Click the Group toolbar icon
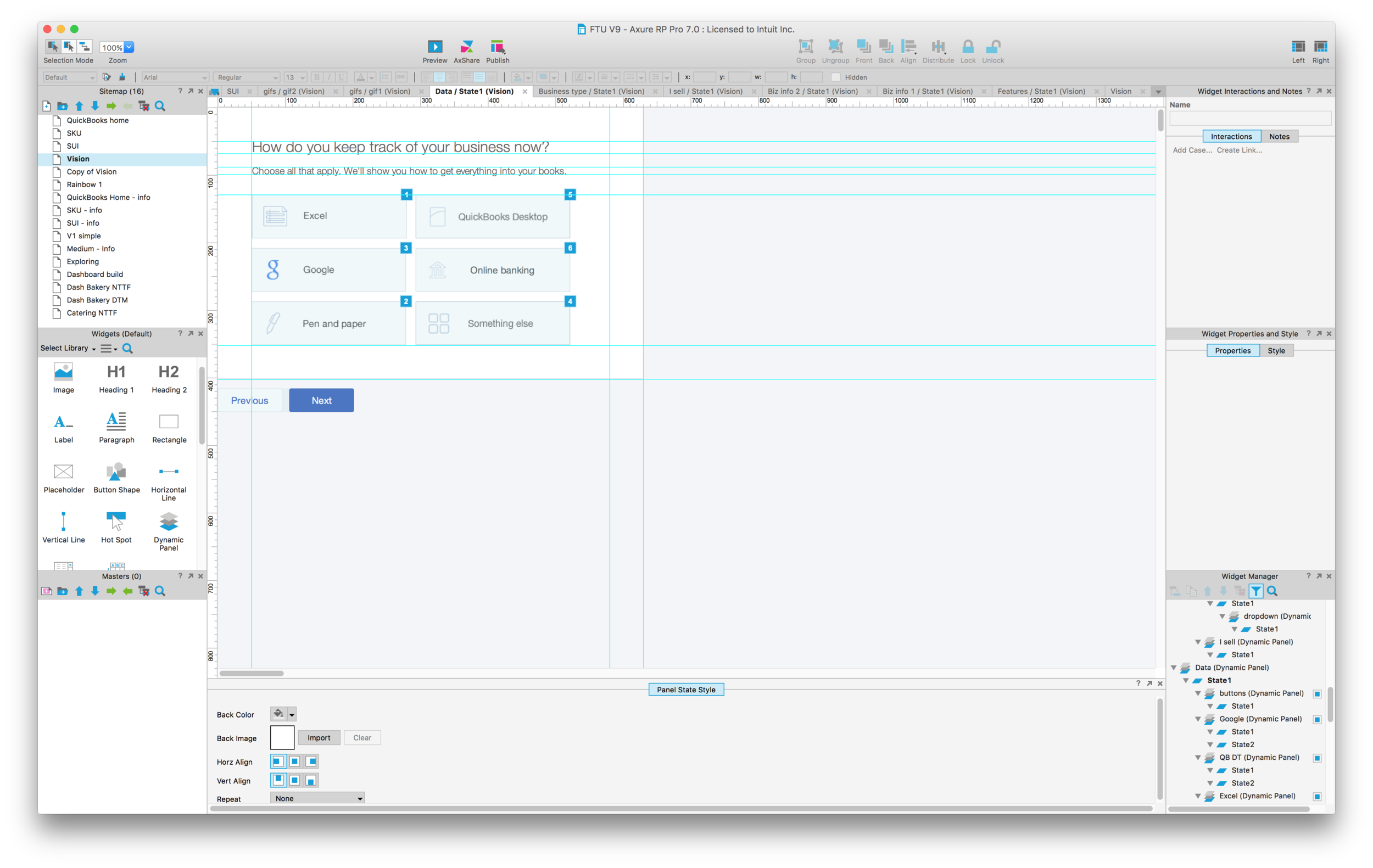This screenshot has height=868, width=1373. pos(805,47)
